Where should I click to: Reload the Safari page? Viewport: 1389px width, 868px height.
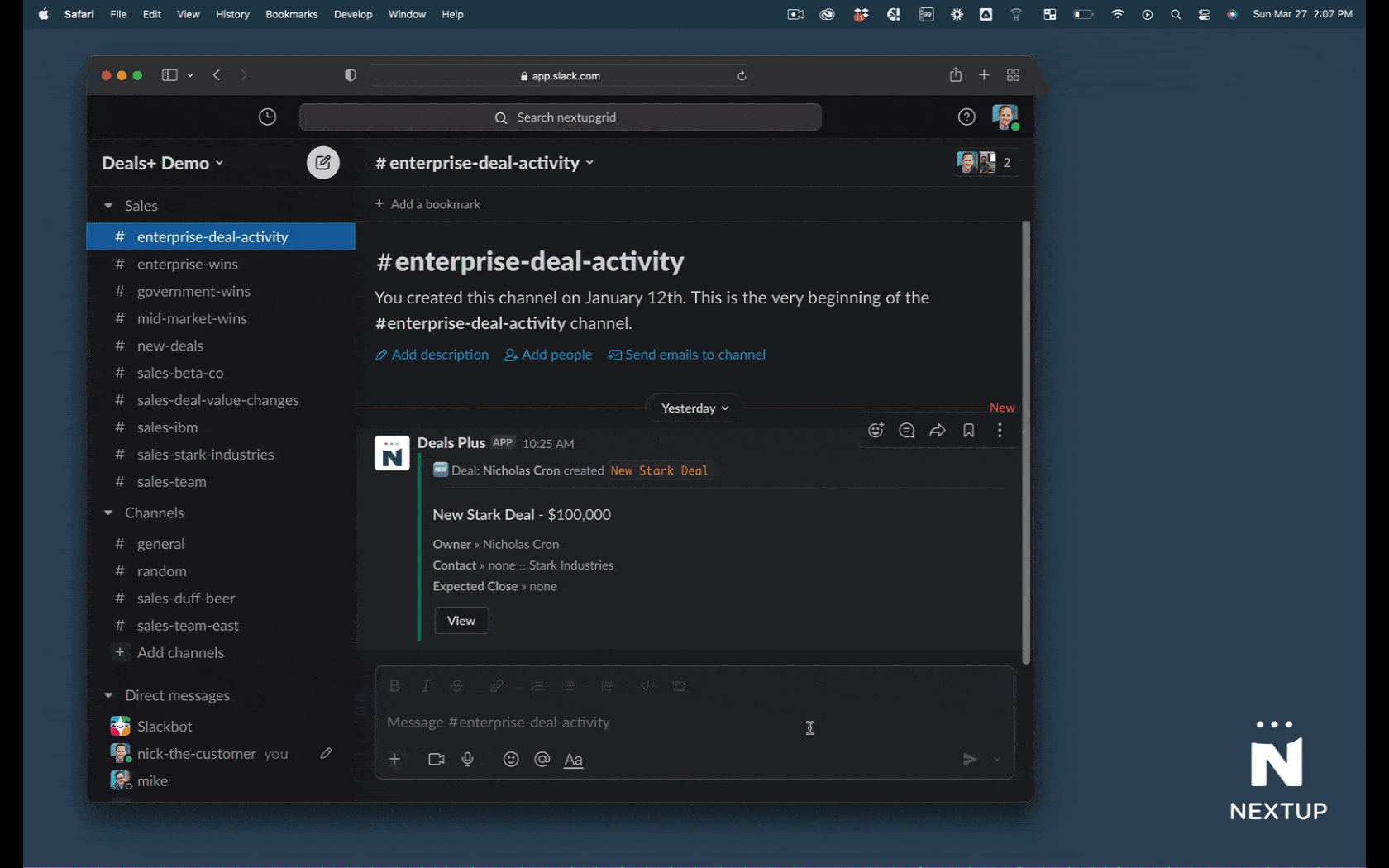tap(742, 76)
